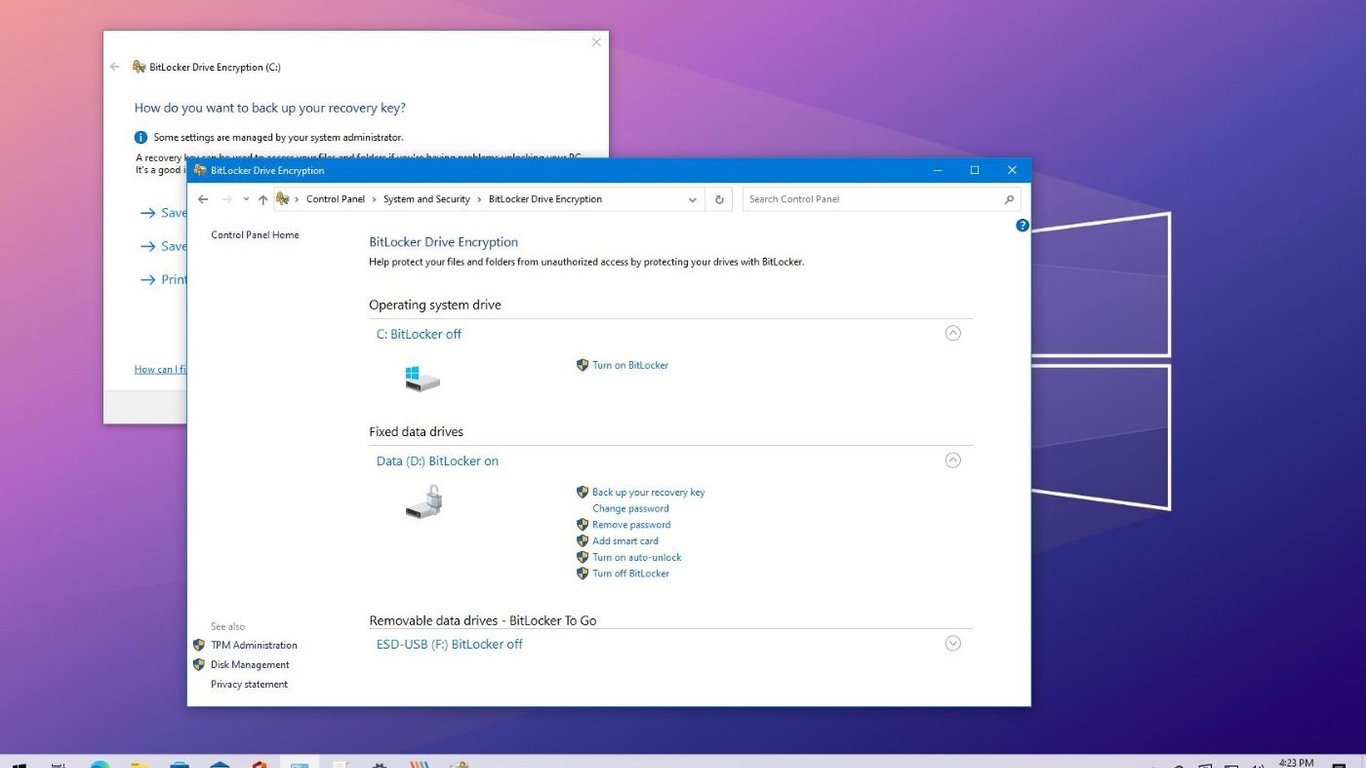This screenshot has height=768, width=1366.
Task: Go to Control Panel breadcrumb item
Action: 335,199
